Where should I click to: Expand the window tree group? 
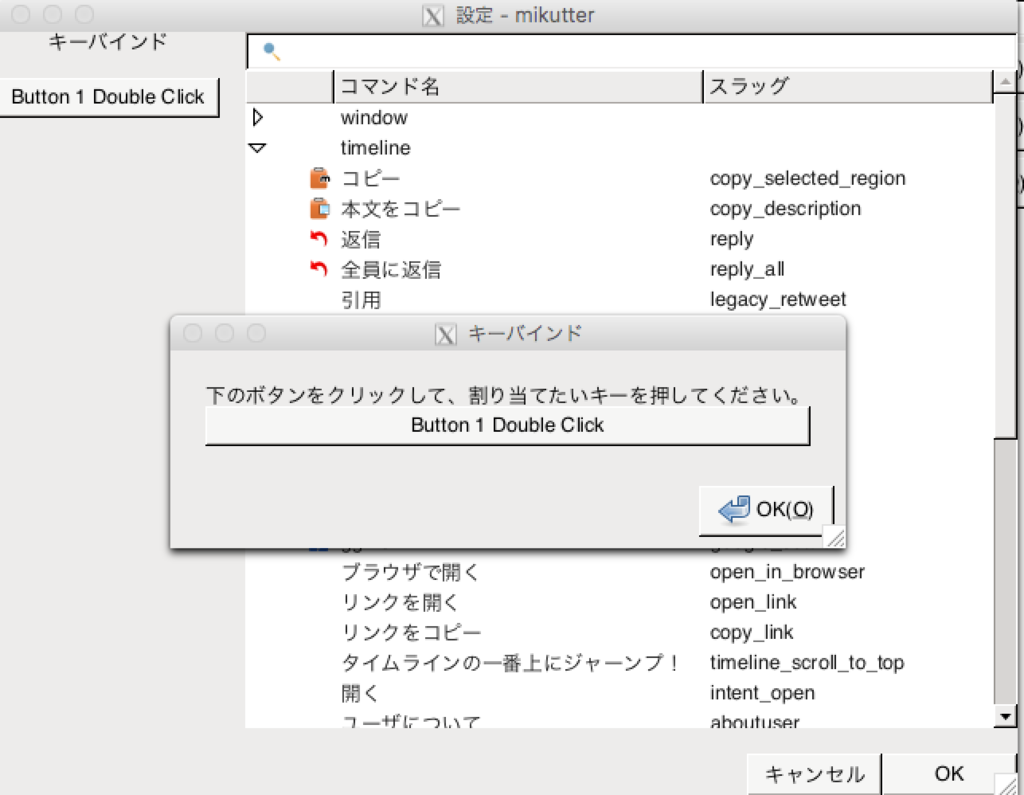pos(258,117)
